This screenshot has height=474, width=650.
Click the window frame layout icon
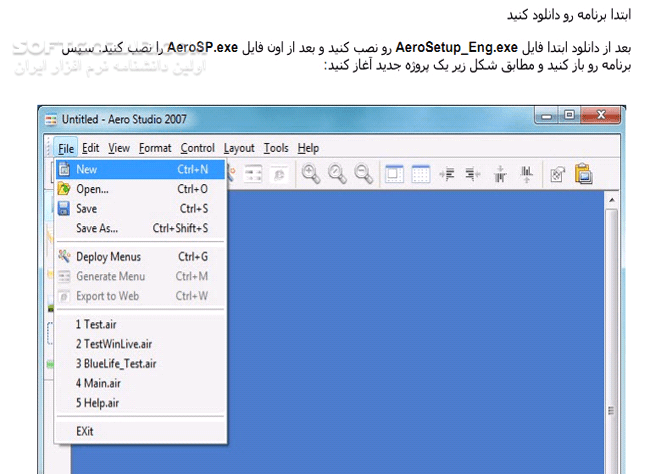click(394, 174)
